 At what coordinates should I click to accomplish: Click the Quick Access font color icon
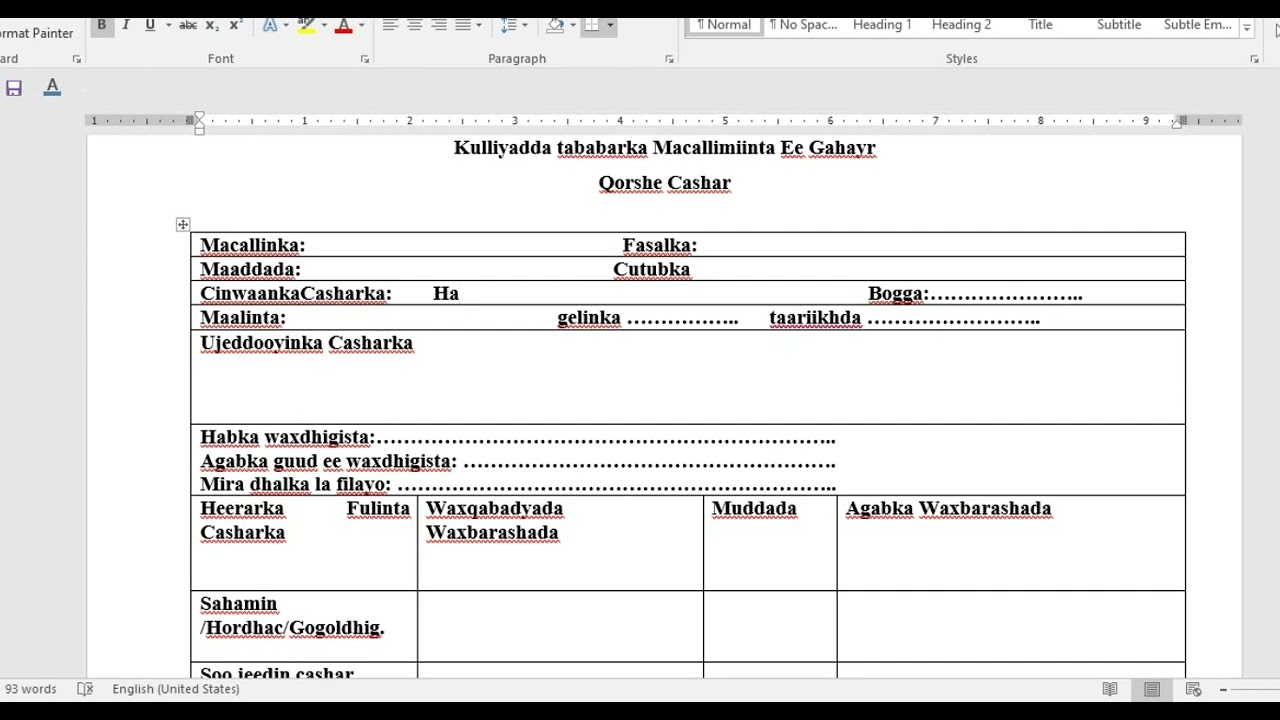52,88
